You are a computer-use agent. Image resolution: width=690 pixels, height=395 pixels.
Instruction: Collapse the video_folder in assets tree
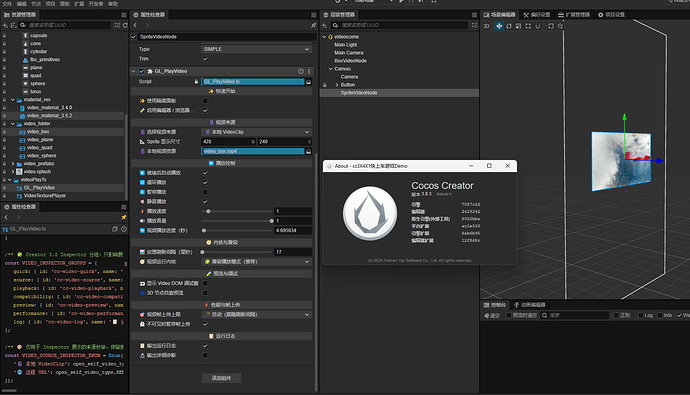click(x=13, y=124)
